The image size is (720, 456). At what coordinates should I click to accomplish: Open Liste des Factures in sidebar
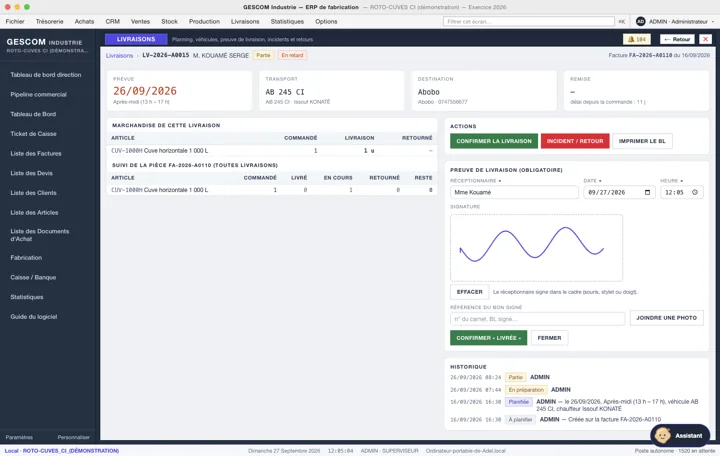(x=36, y=154)
